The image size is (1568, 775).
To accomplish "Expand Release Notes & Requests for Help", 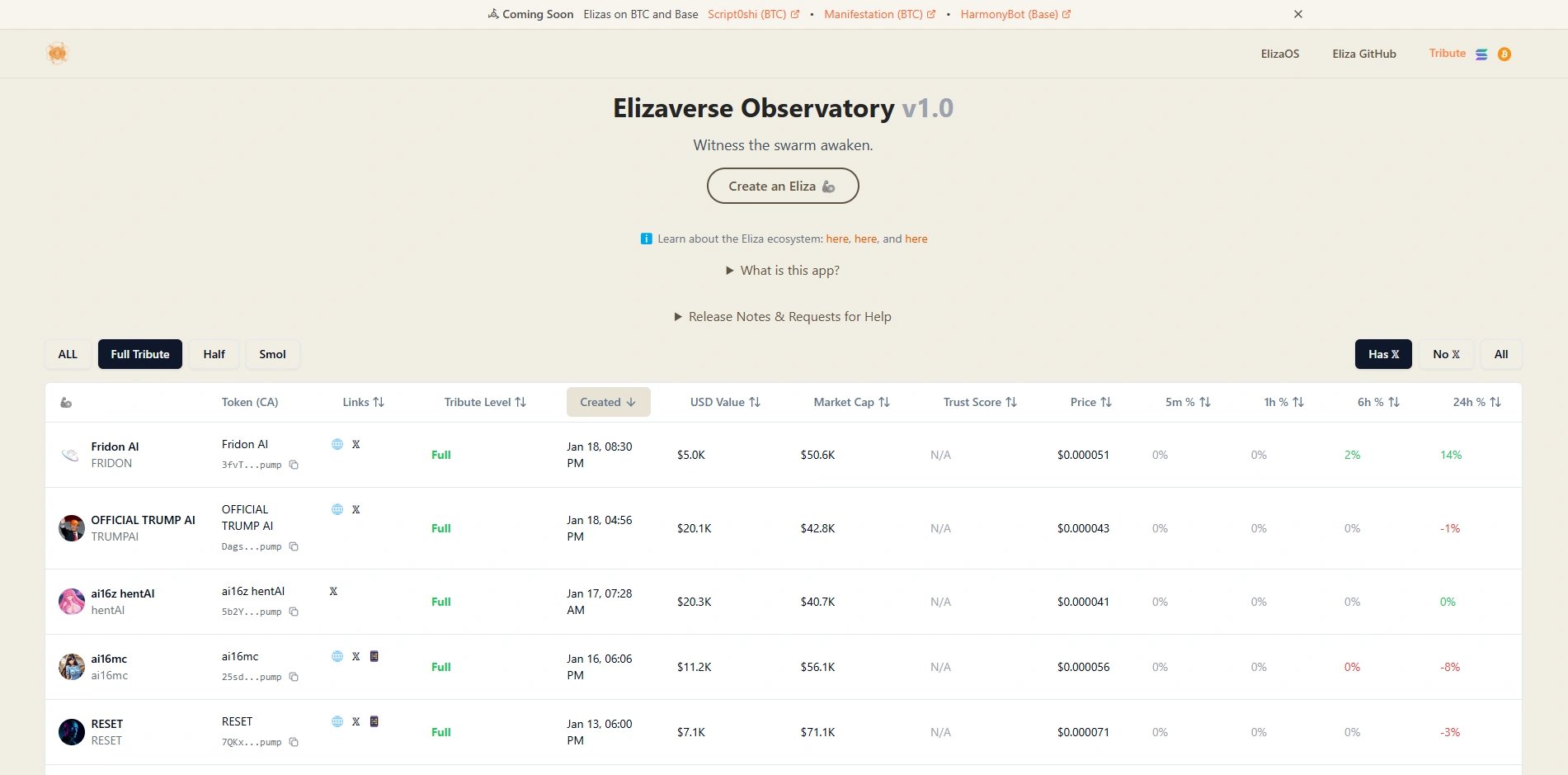I will [x=783, y=317].
